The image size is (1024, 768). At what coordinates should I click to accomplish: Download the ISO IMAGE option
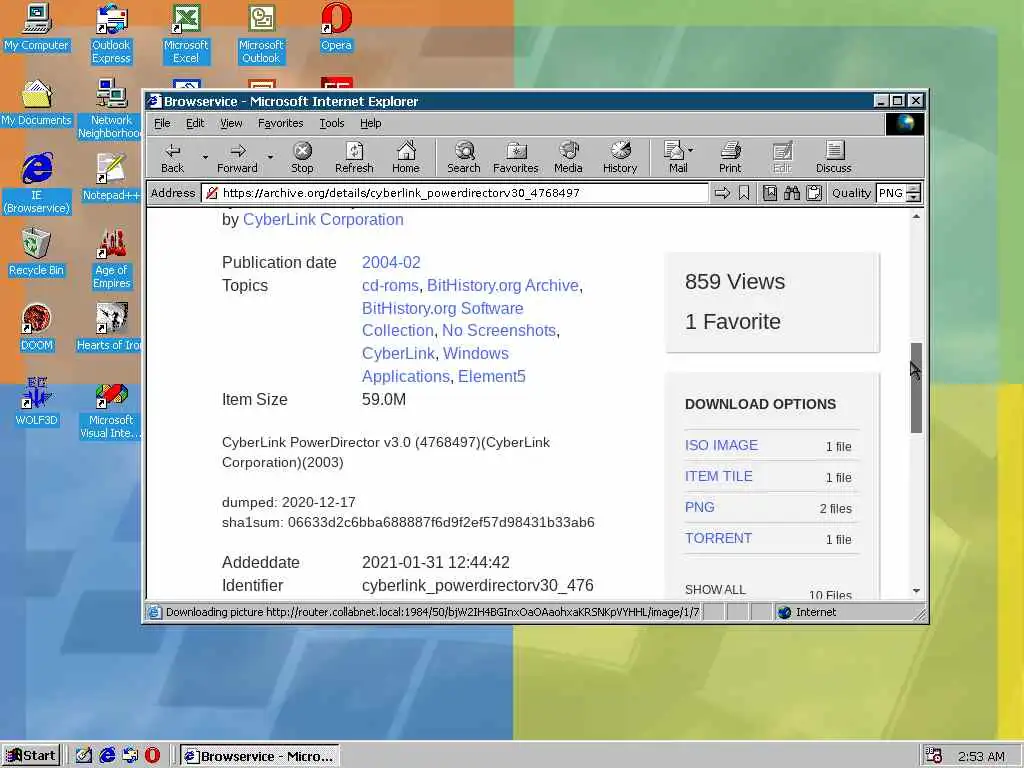click(721, 445)
